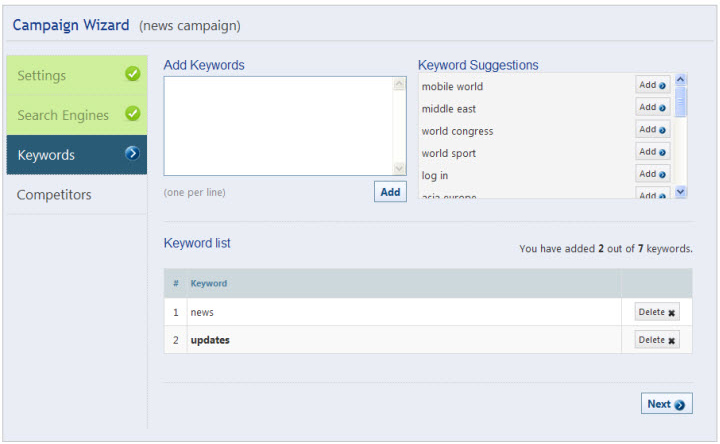Image resolution: width=720 pixels, height=444 pixels.
Task: Open the Competitors wizard step
Action: 54,194
